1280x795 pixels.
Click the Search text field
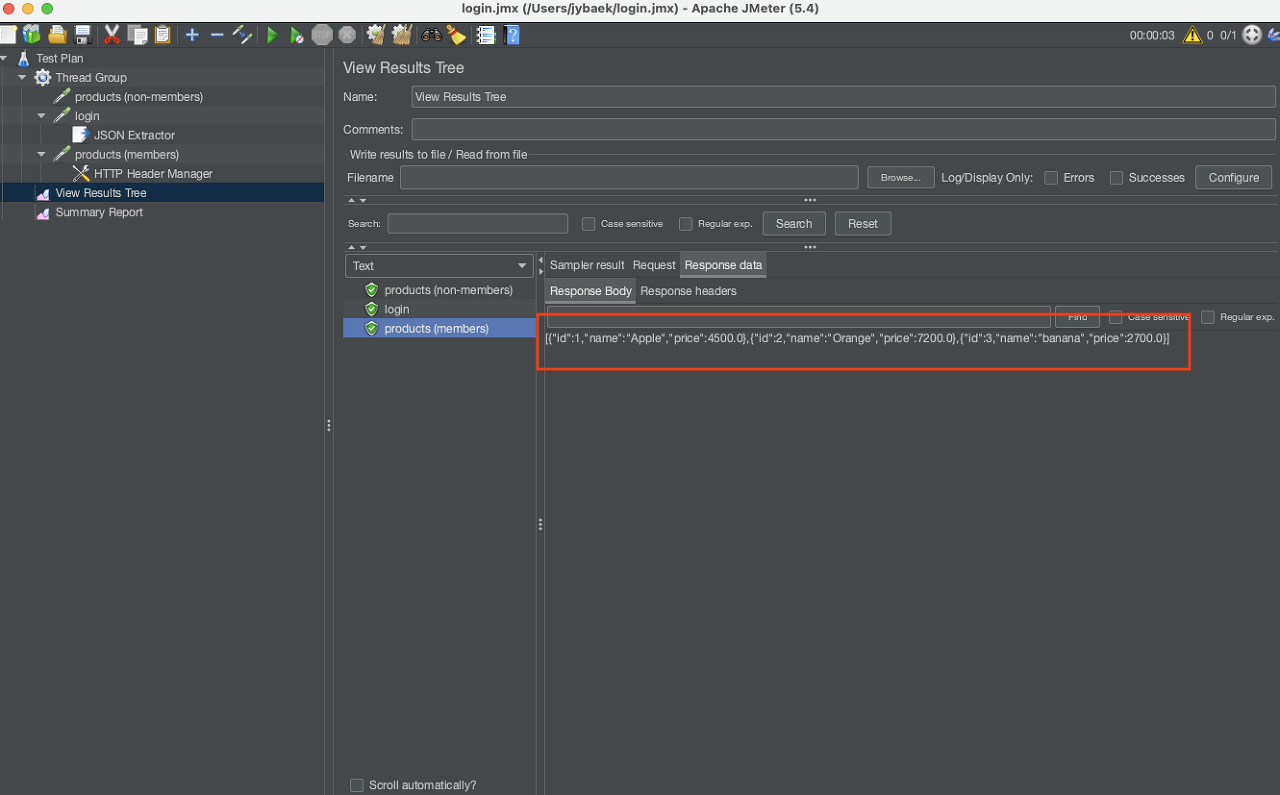pyautogui.click(x=477, y=224)
